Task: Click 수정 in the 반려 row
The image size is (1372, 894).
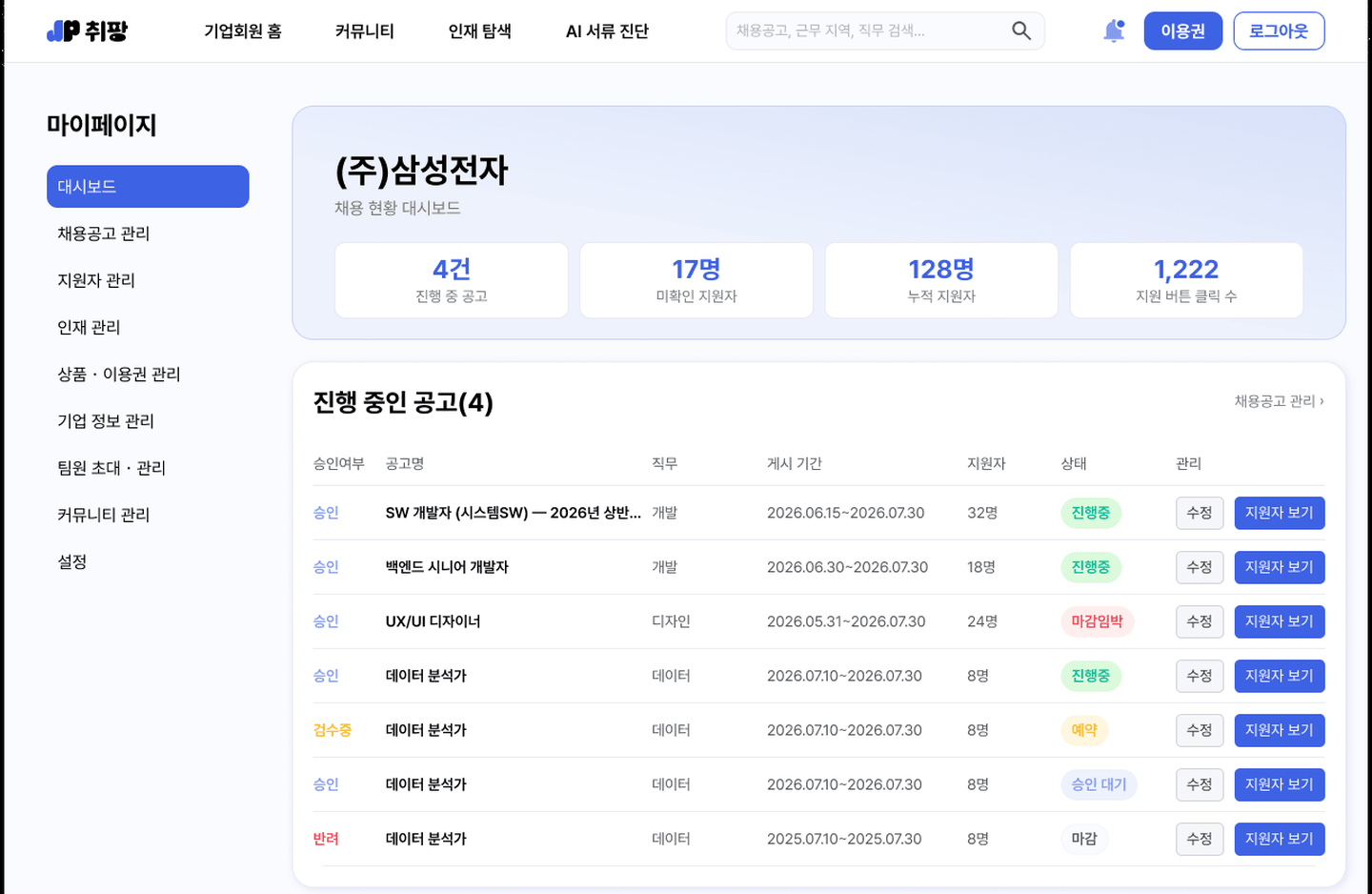Action: pyautogui.click(x=1200, y=839)
